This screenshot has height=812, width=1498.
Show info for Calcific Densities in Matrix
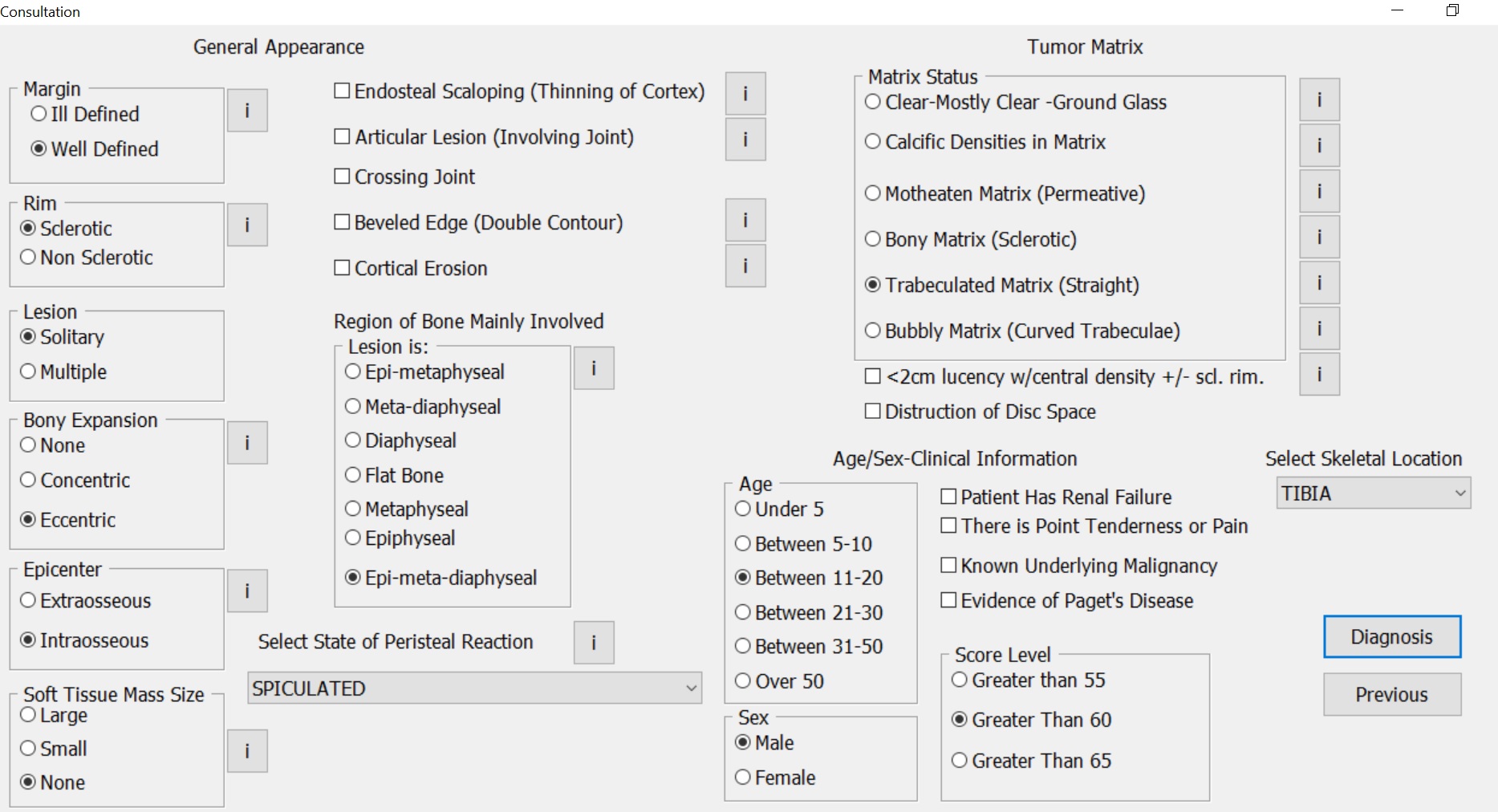tap(1319, 145)
